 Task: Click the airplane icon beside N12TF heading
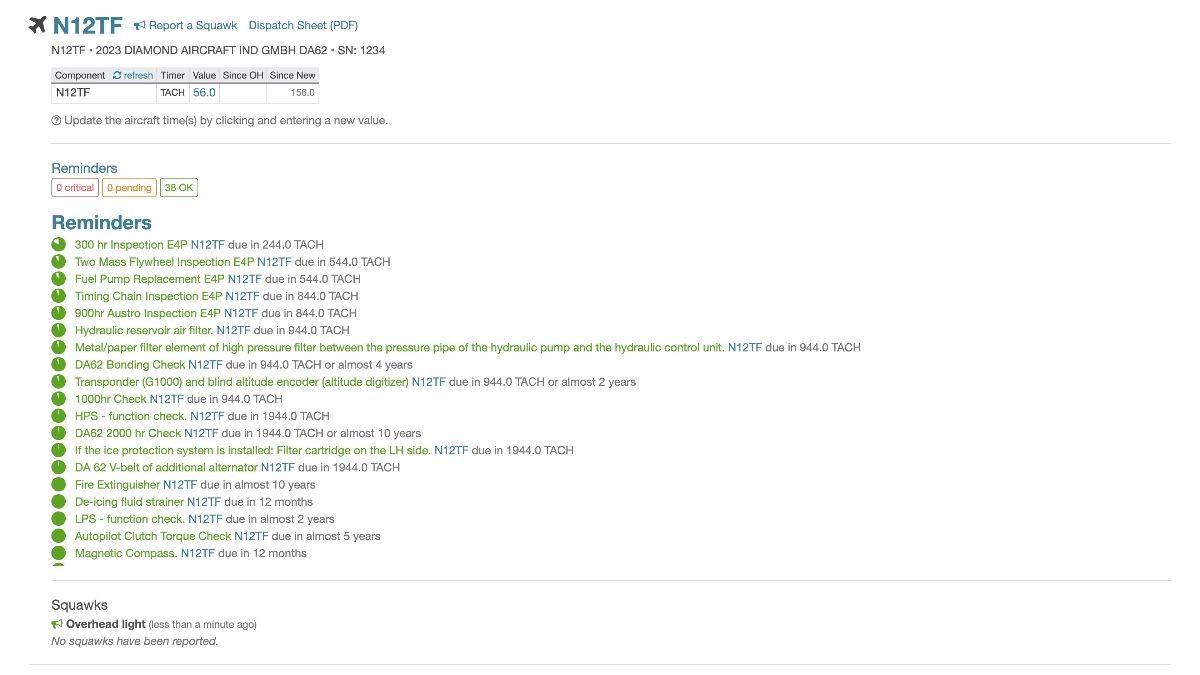click(38, 25)
